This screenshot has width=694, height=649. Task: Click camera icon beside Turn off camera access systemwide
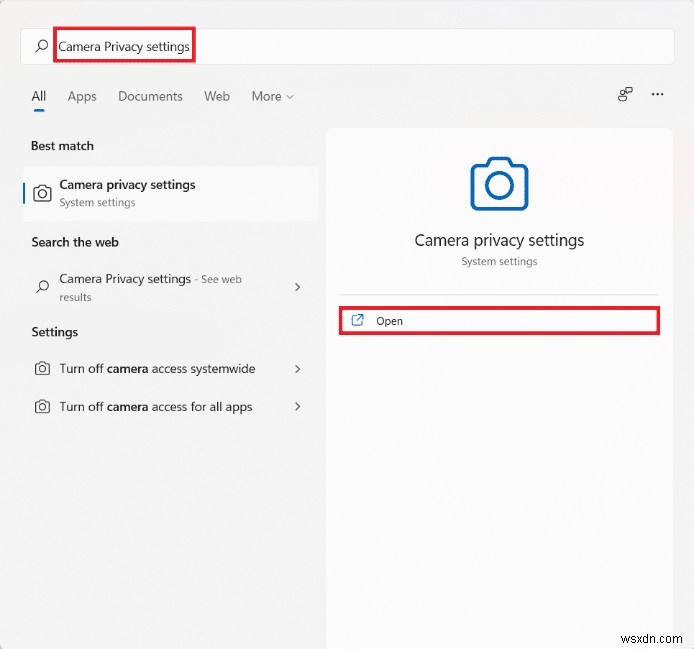coord(42,368)
